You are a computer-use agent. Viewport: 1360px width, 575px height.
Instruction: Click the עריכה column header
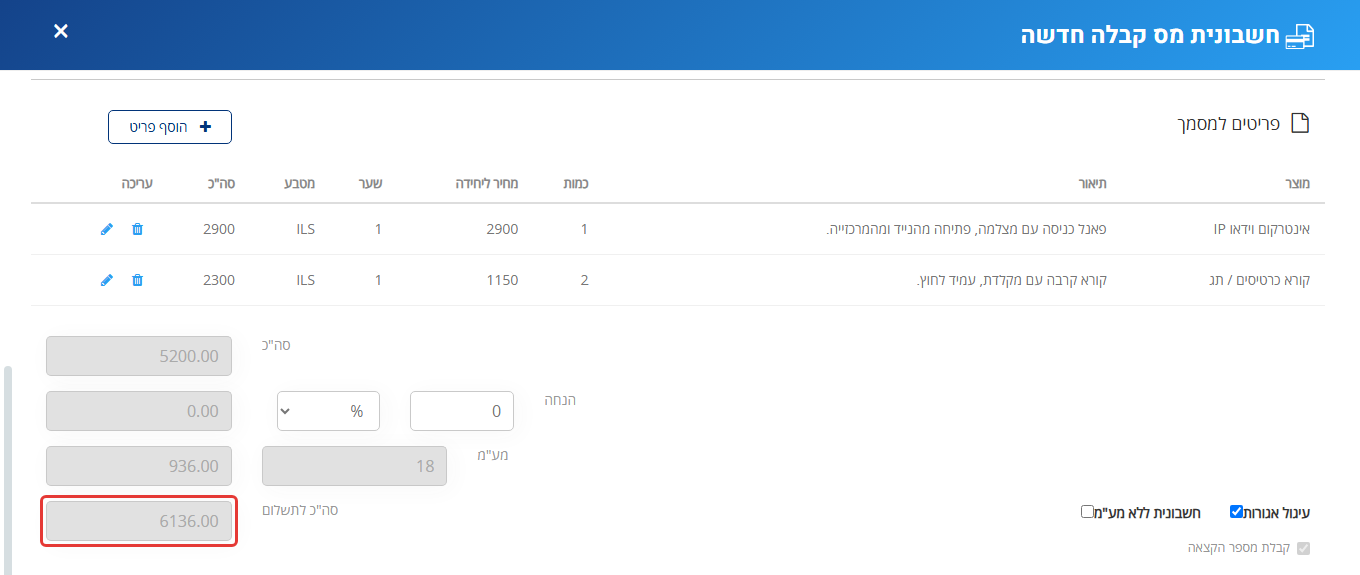point(137,184)
